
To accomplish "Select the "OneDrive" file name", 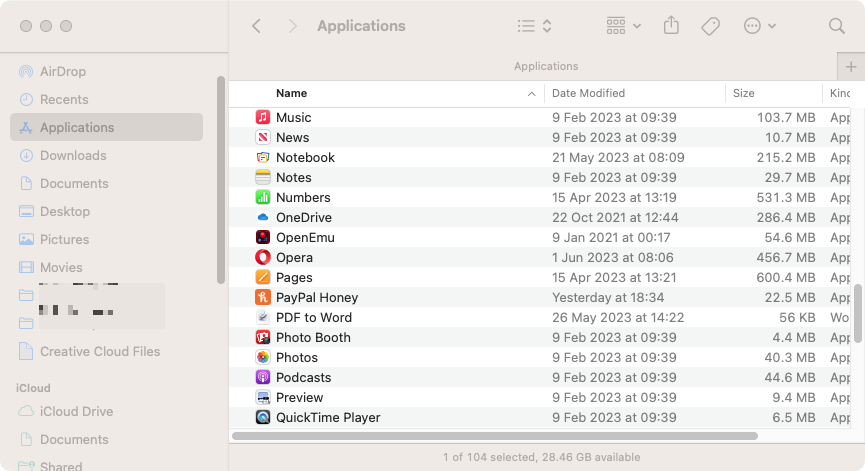I will [x=304, y=217].
